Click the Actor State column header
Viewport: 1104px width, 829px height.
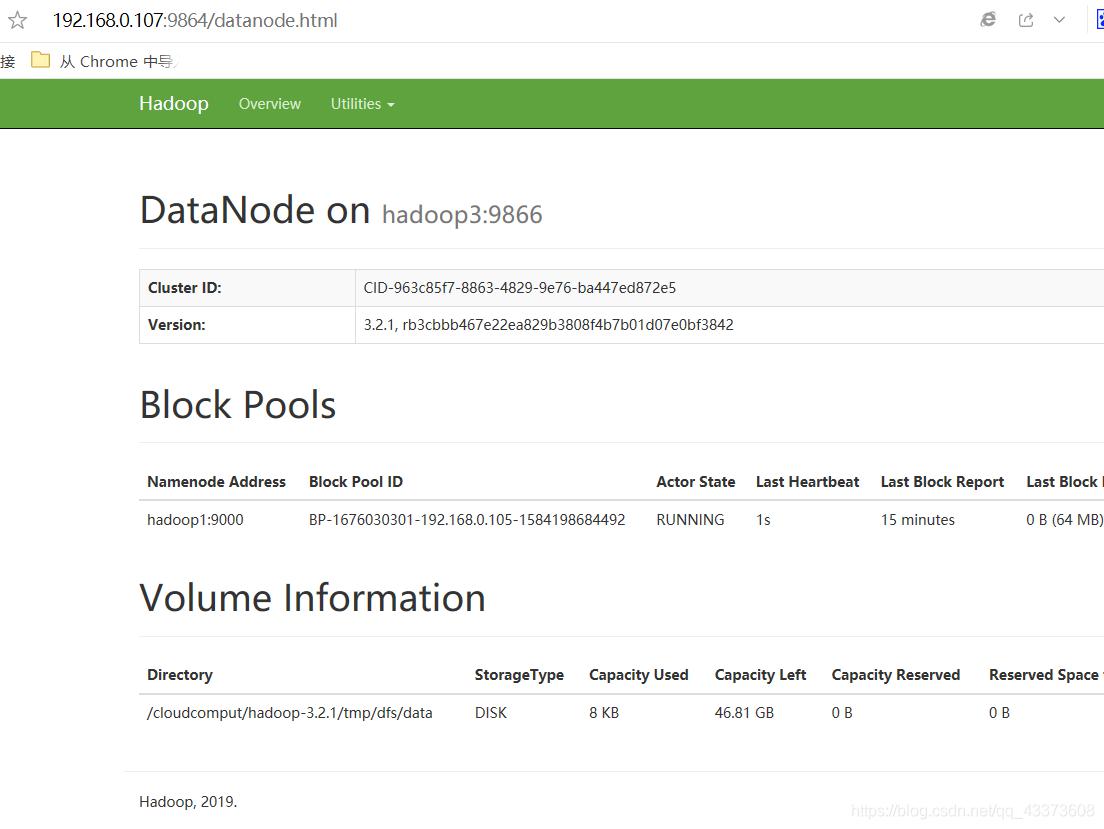696,482
